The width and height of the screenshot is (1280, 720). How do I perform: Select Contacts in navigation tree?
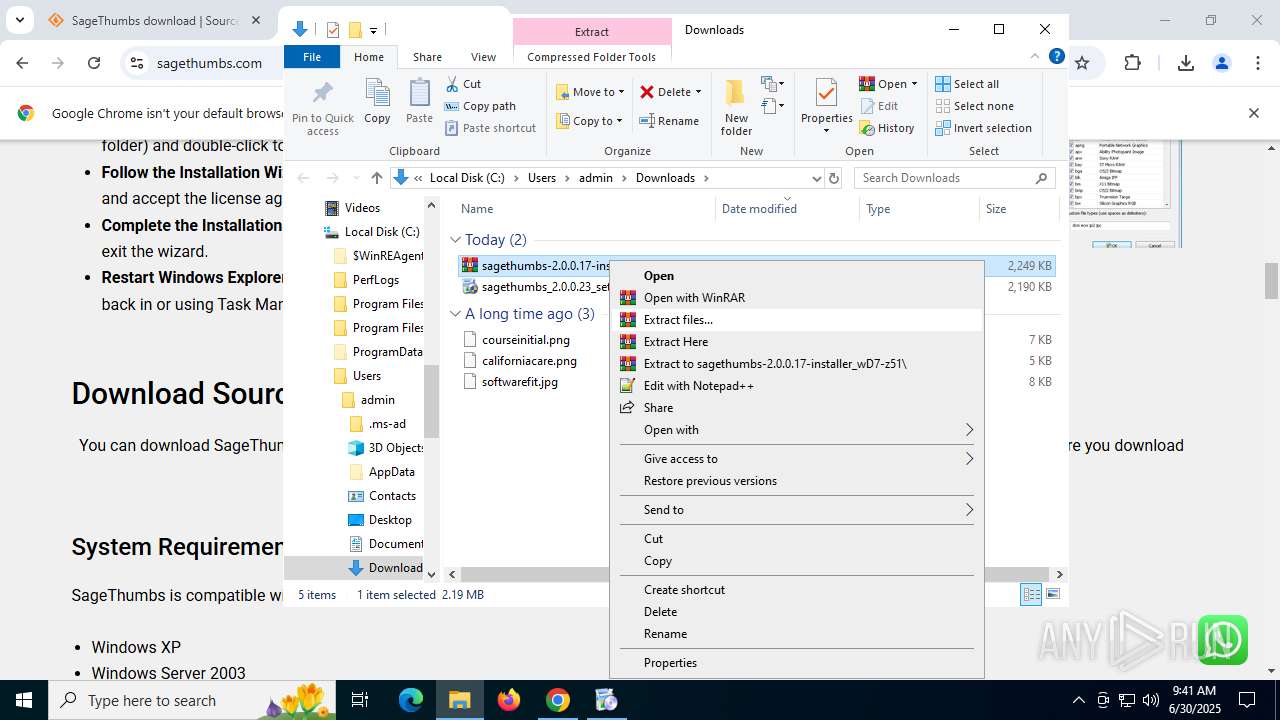pos(392,496)
